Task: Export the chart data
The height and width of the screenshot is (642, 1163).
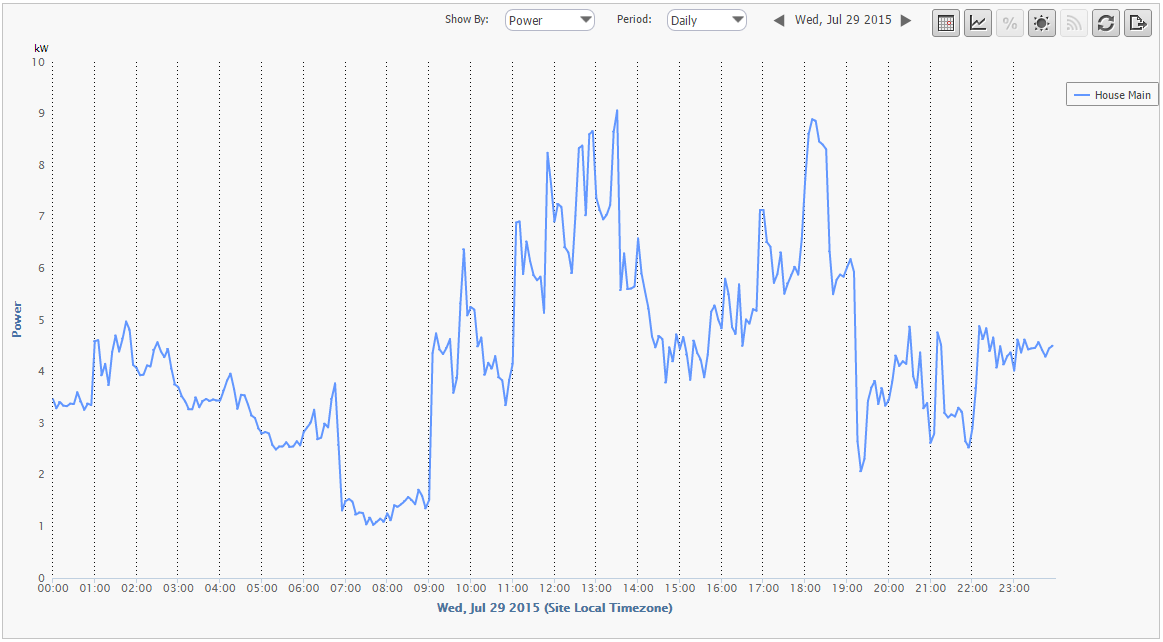Action: pos(1138,23)
